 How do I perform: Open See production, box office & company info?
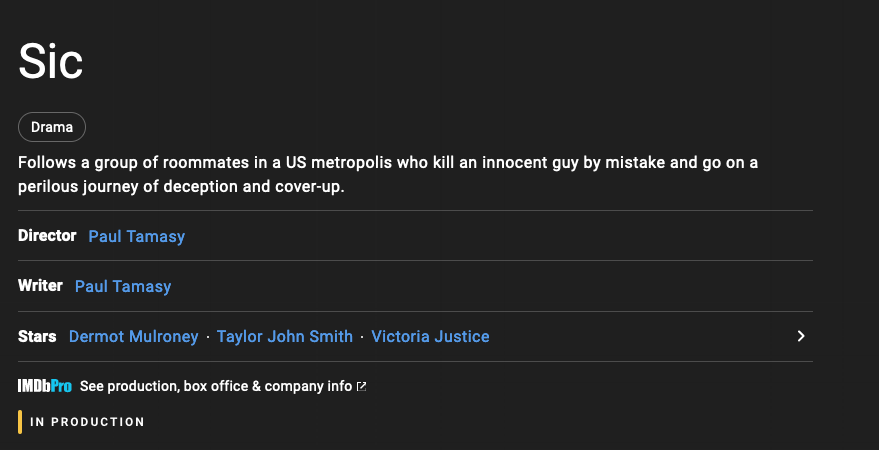[216, 386]
